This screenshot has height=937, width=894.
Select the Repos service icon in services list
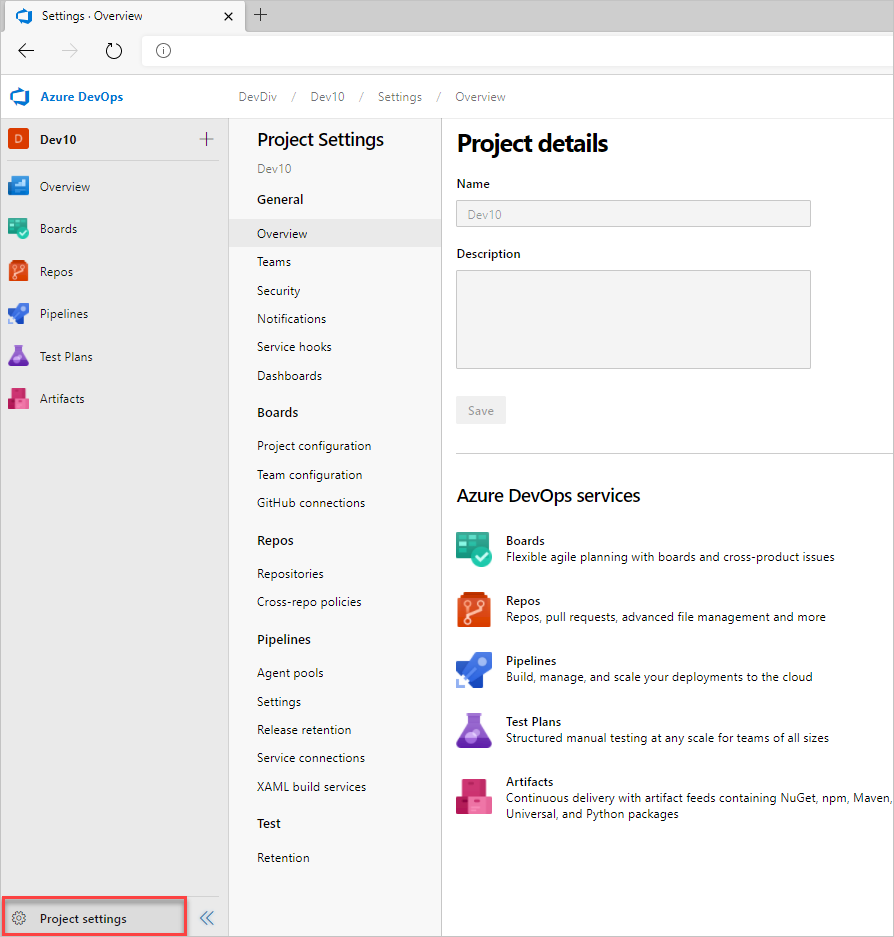point(473,609)
